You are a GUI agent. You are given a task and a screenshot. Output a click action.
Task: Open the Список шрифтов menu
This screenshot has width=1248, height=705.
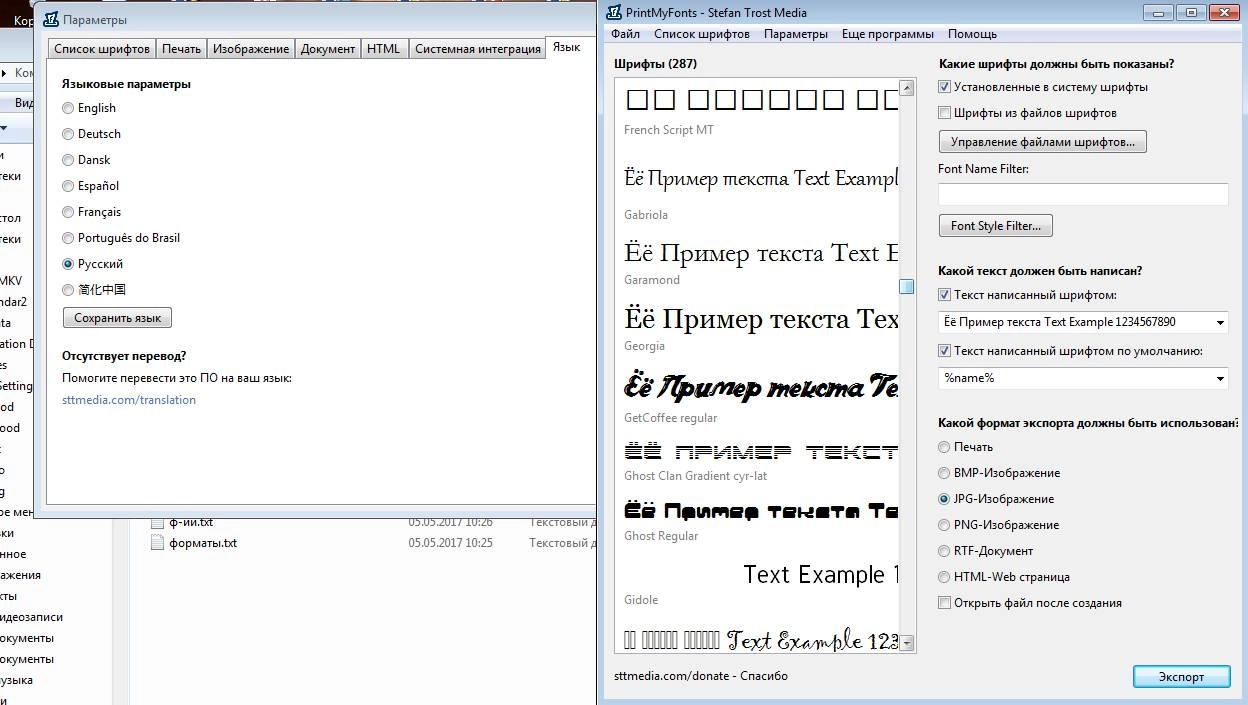pos(702,34)
